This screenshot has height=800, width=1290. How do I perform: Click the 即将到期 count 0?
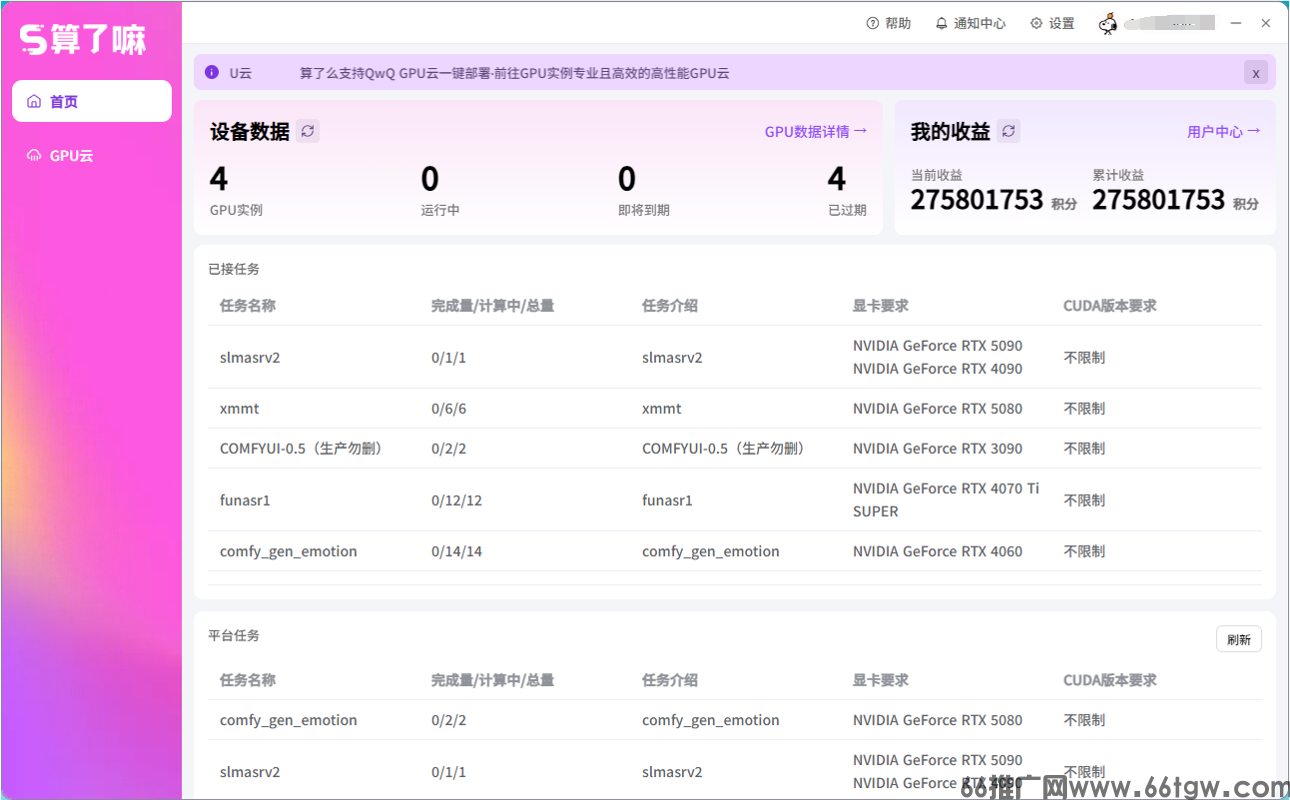pyautogui.click(x=627, y=179)
